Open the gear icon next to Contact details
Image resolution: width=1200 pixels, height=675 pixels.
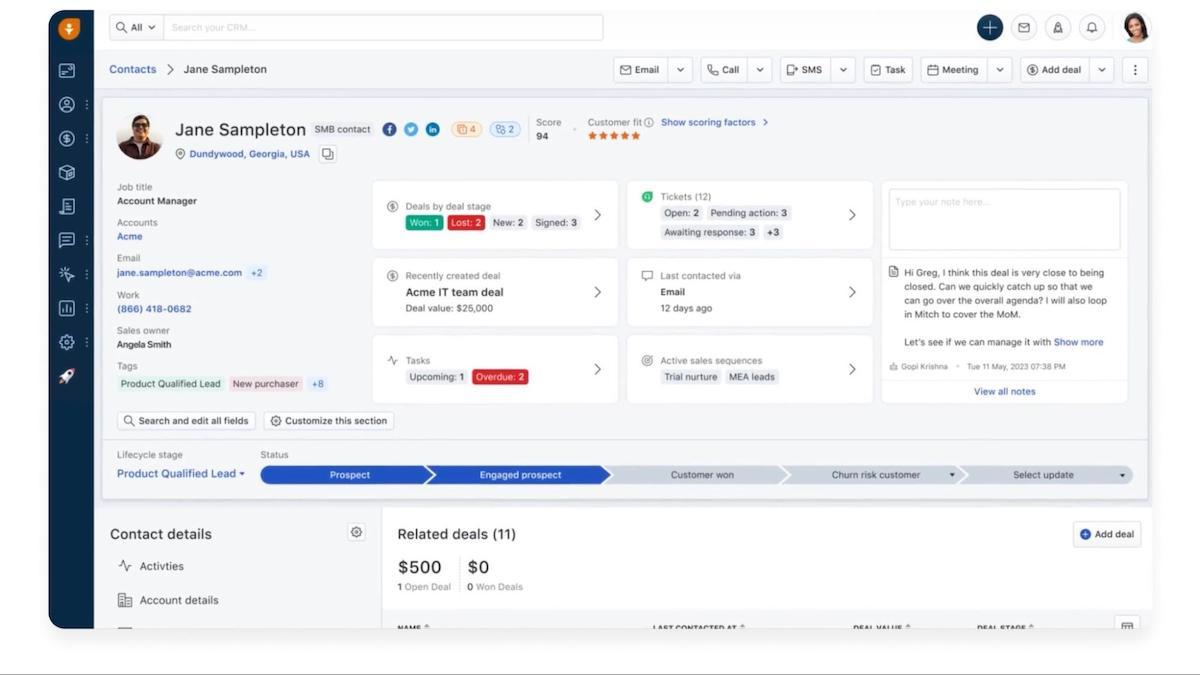click(356, 533)
